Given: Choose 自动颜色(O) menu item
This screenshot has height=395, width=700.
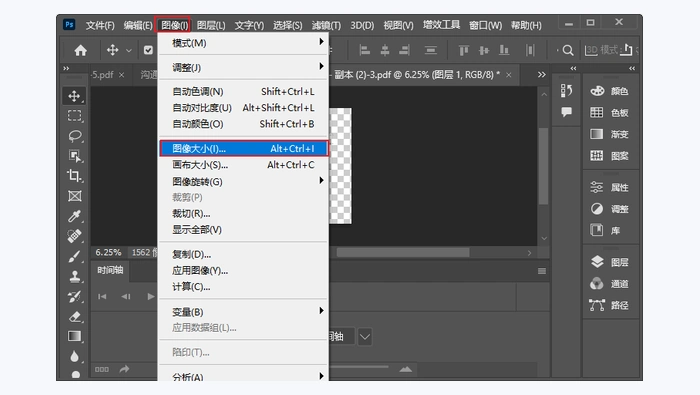Looking at the screenshot, I should point(243,124).
